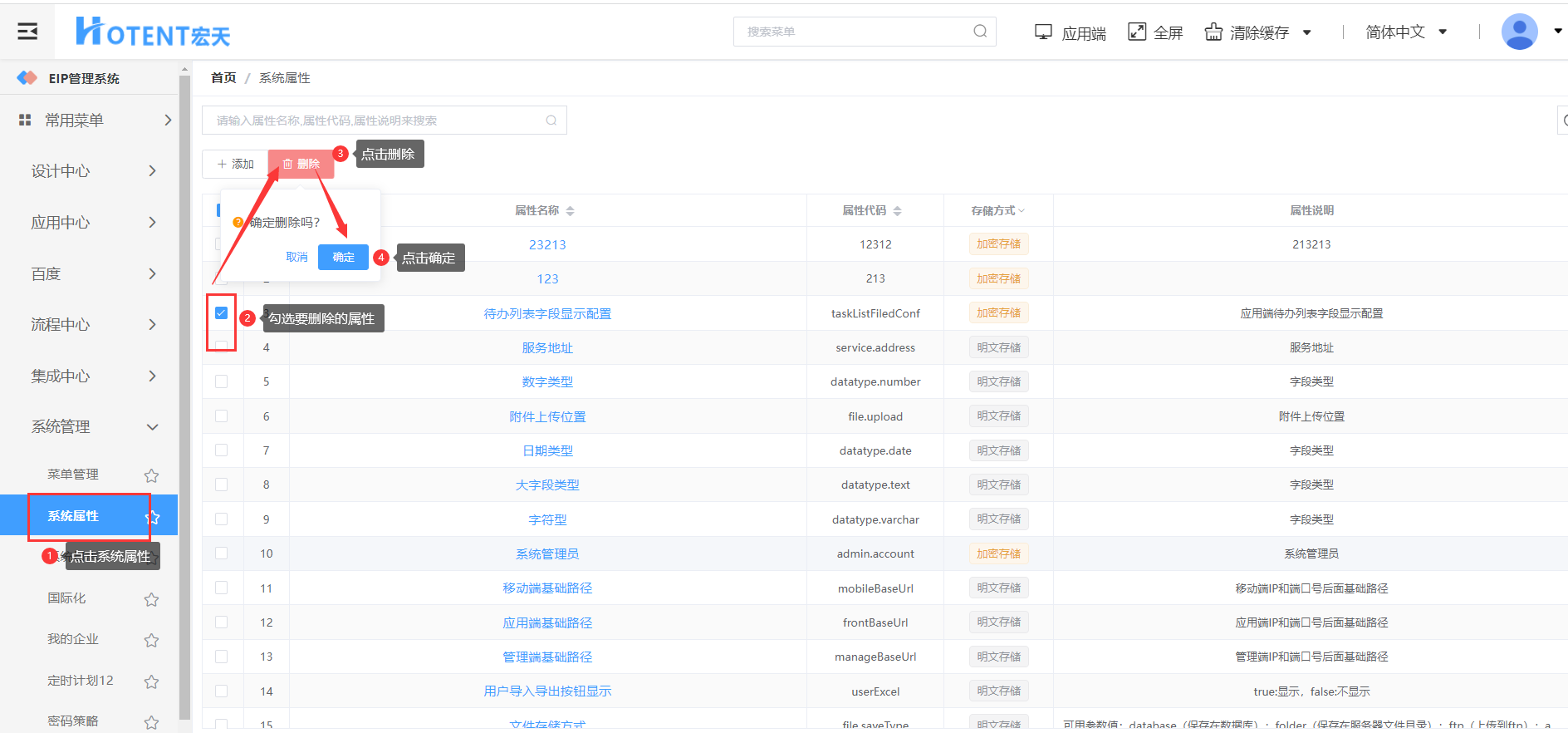
Task: Select checkbox for row 5 数字类型
Action: (221, 381)
